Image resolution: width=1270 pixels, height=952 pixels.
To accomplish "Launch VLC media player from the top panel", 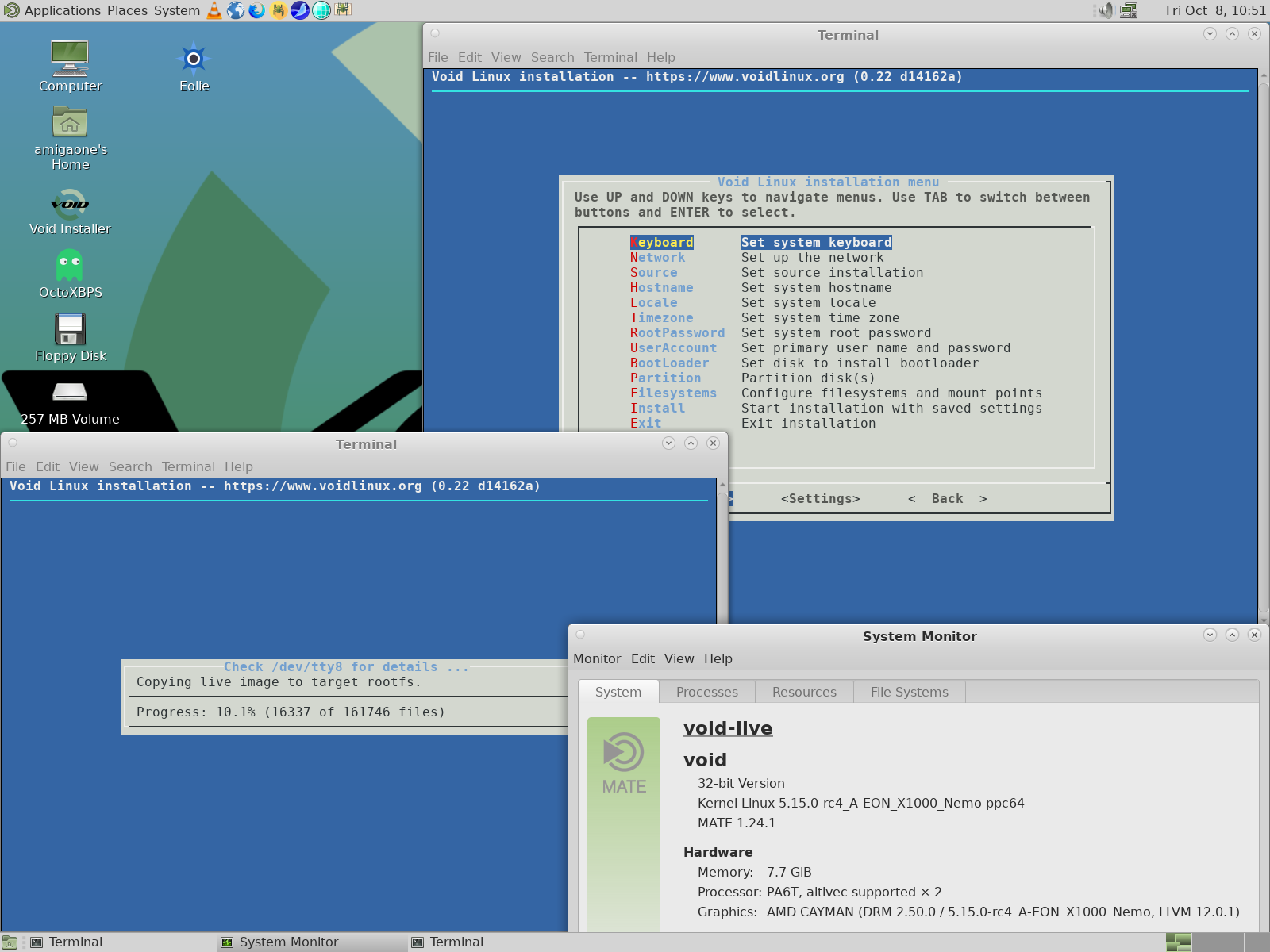I will coord(214,10).
